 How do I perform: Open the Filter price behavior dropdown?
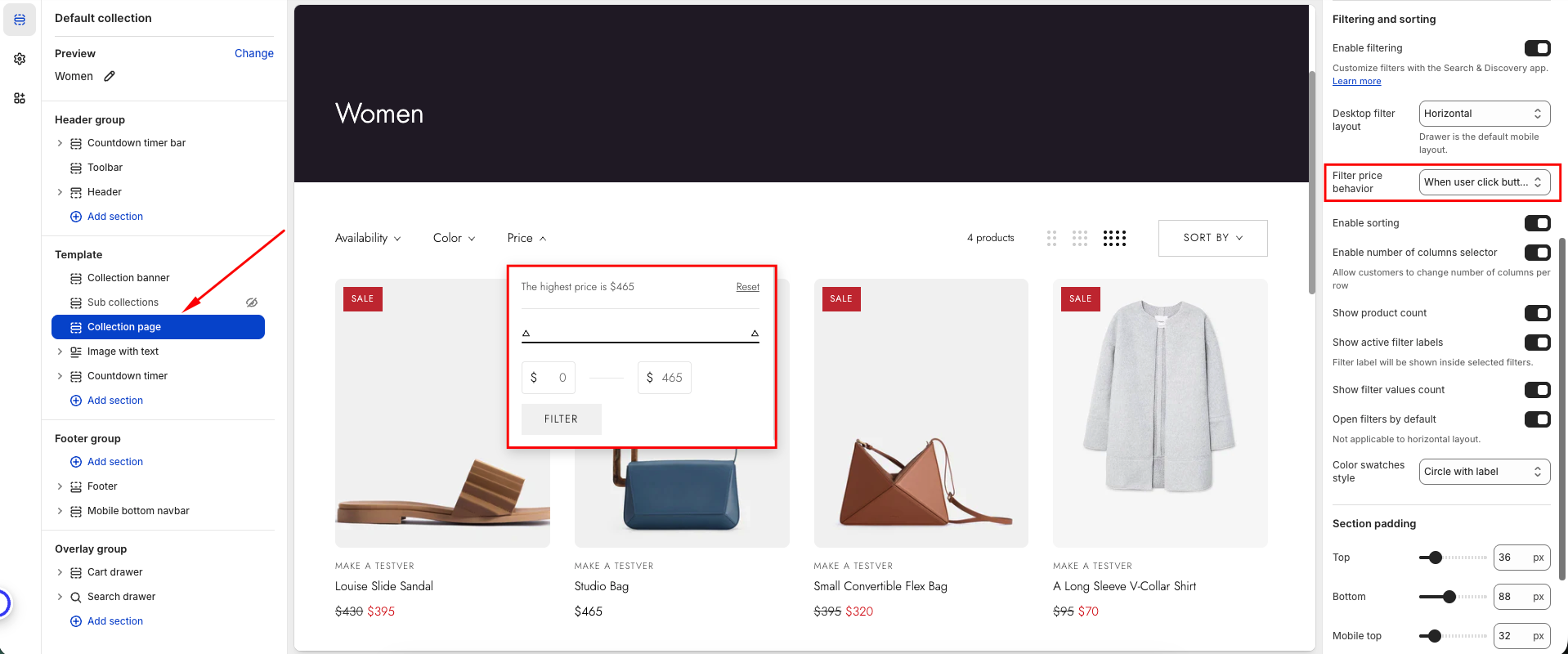[x=1484, y=182]
